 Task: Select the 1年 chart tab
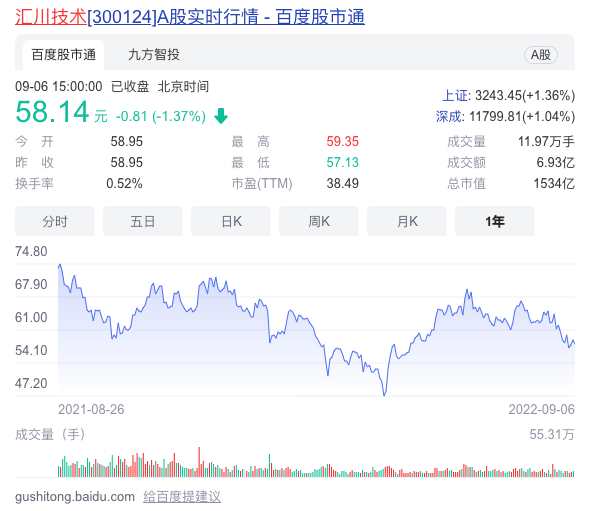click(495, 221)
